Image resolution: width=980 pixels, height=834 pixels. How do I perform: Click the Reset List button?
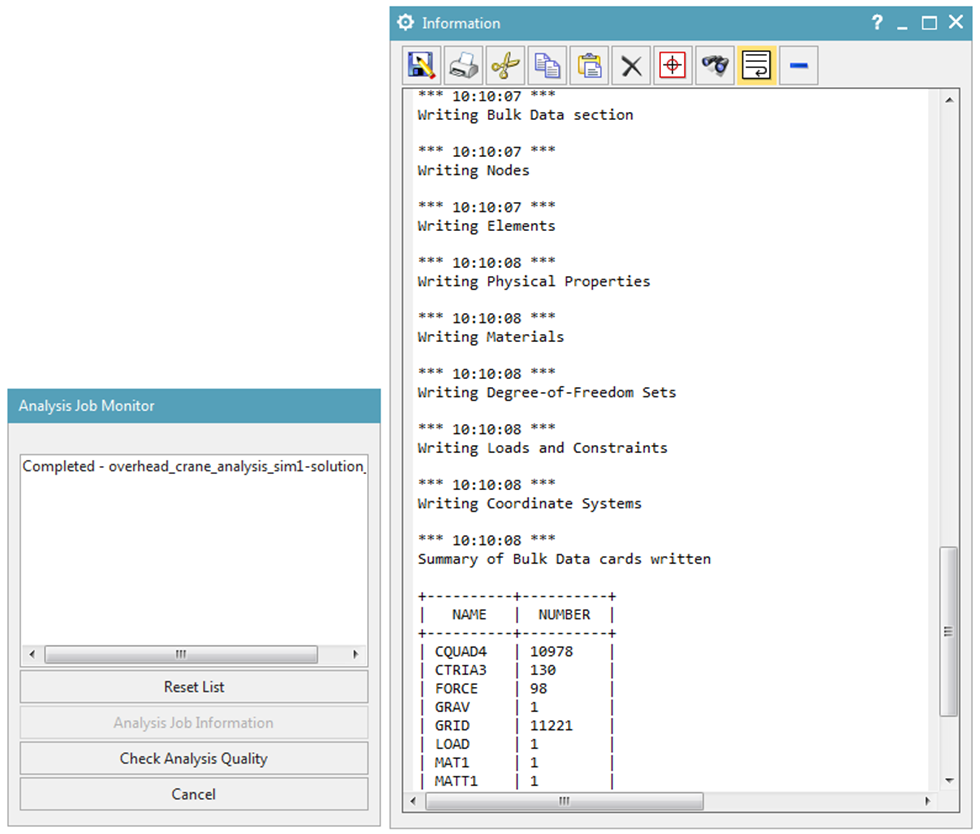pos(193,687)
